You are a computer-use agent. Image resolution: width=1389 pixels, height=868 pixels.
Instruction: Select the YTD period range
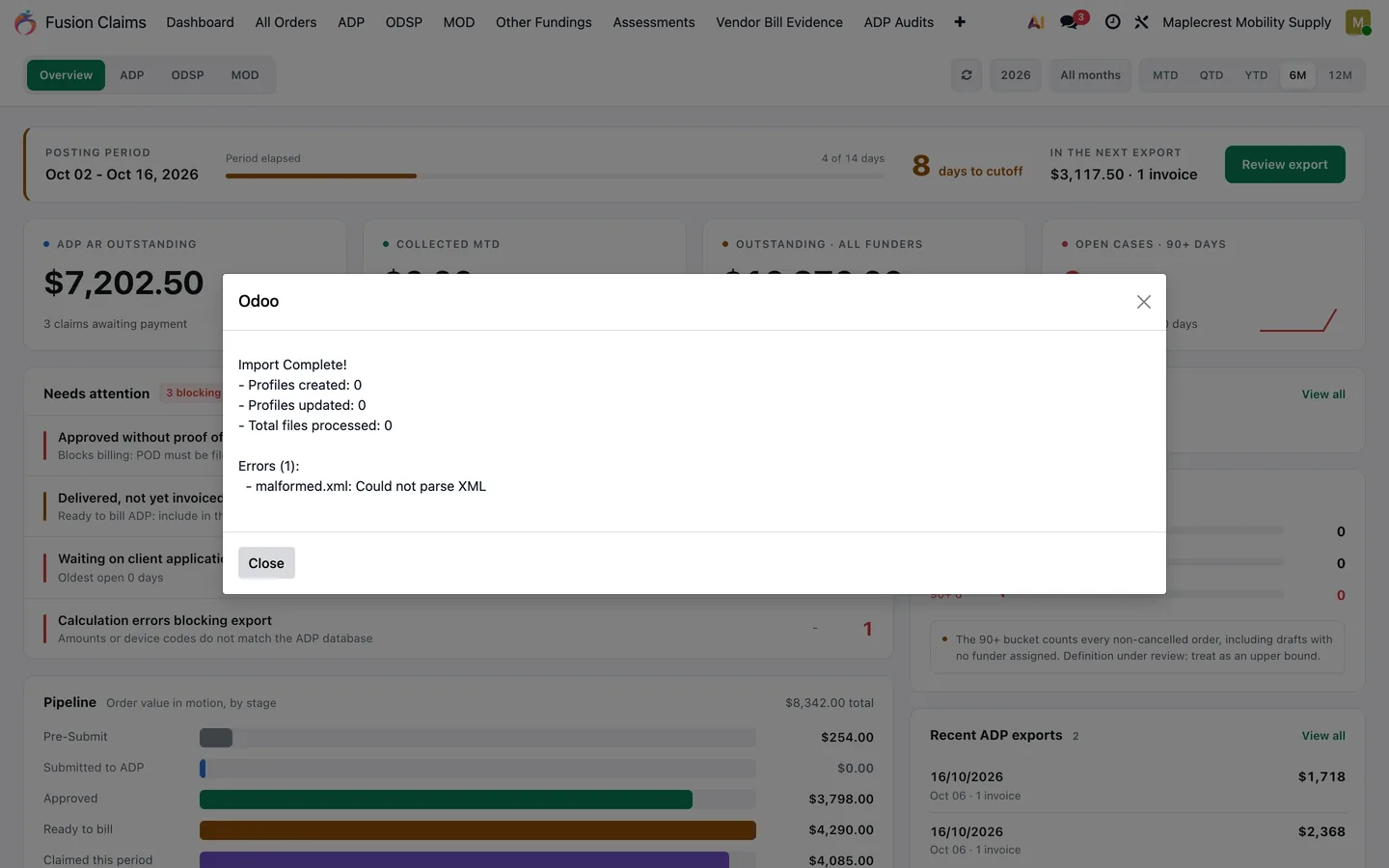[1256, 75]
